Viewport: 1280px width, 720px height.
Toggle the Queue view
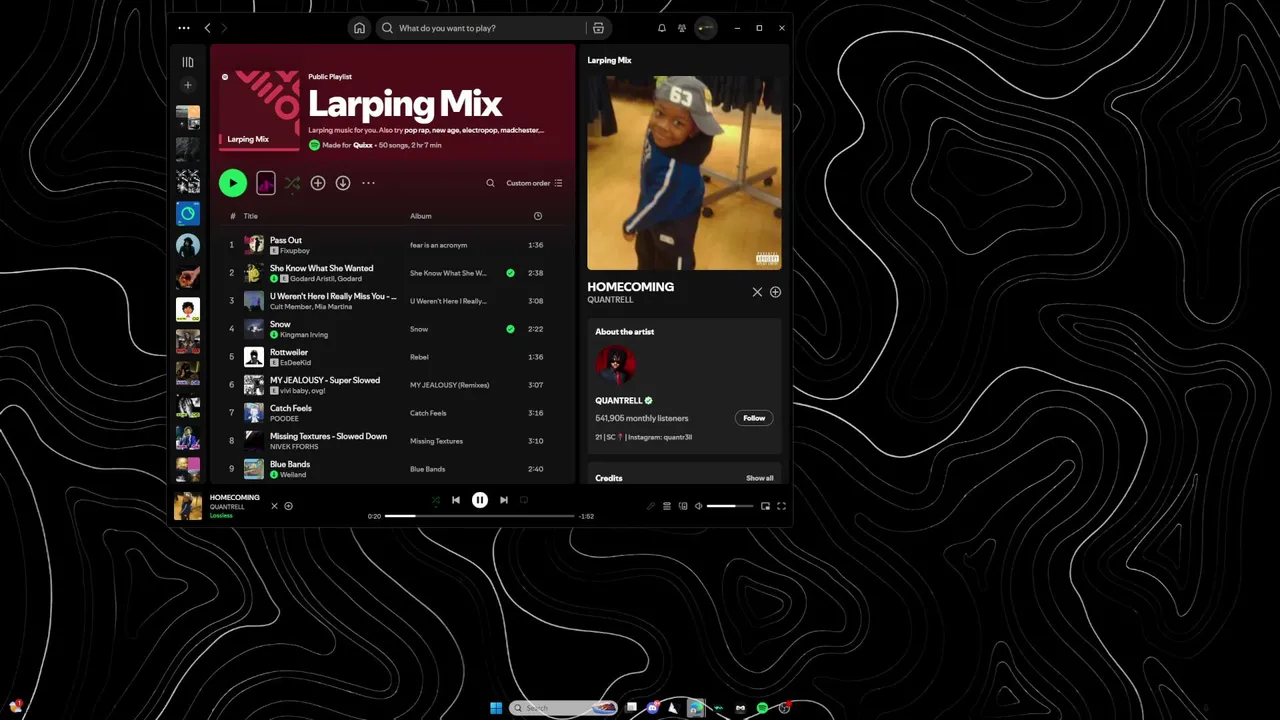click(667, 506)
